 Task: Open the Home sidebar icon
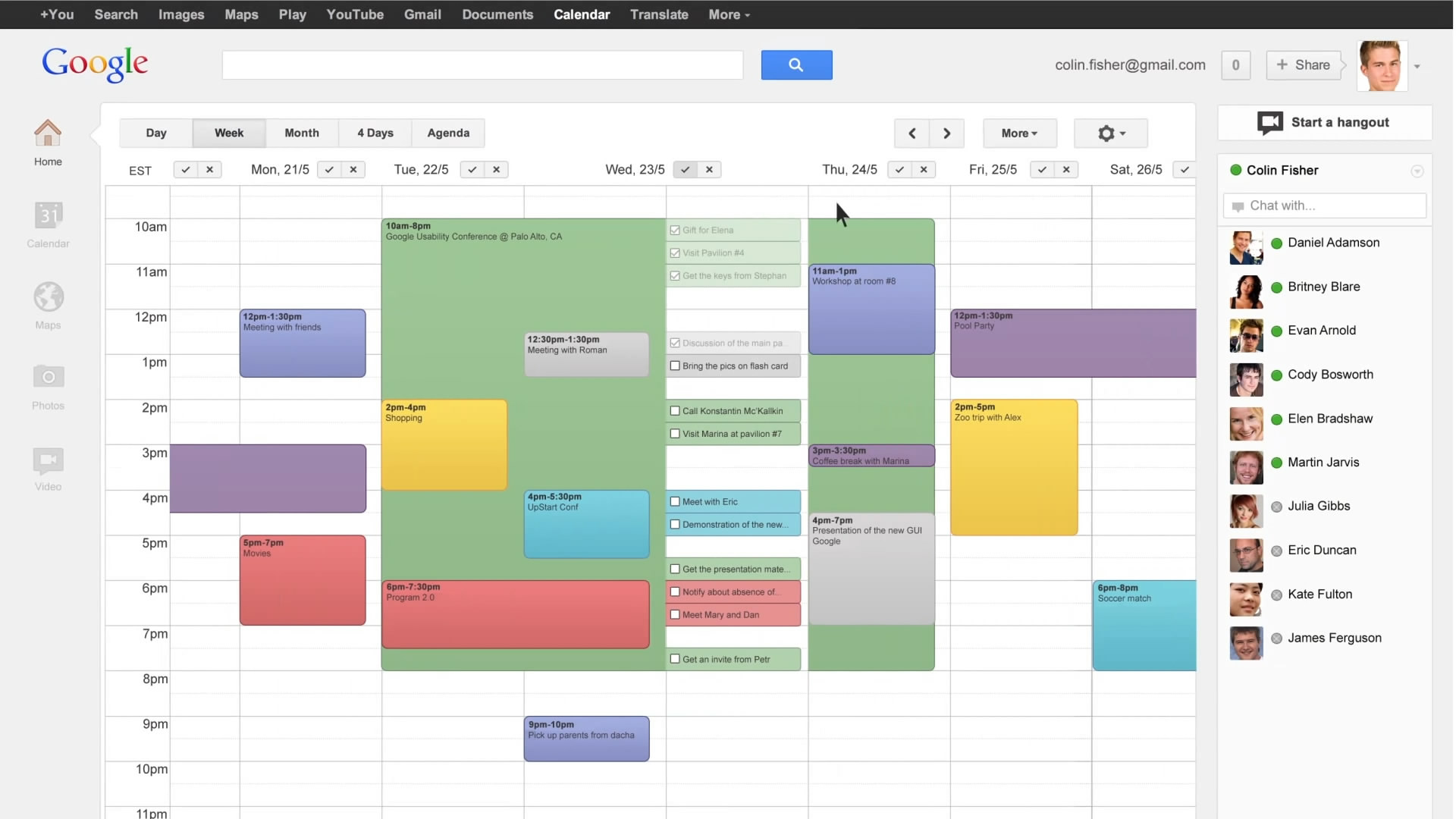48,133
